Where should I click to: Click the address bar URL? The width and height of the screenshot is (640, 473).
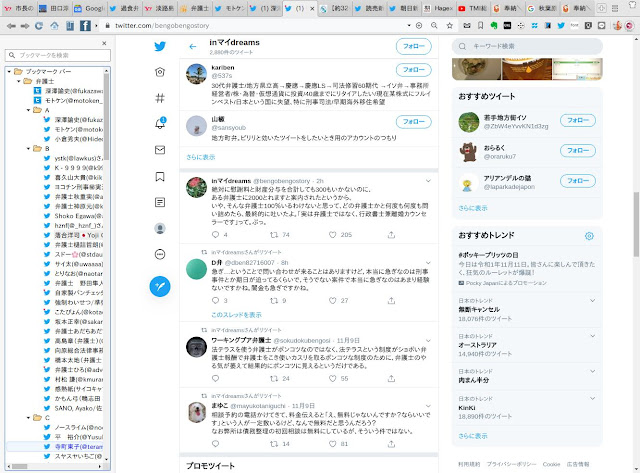162,25
